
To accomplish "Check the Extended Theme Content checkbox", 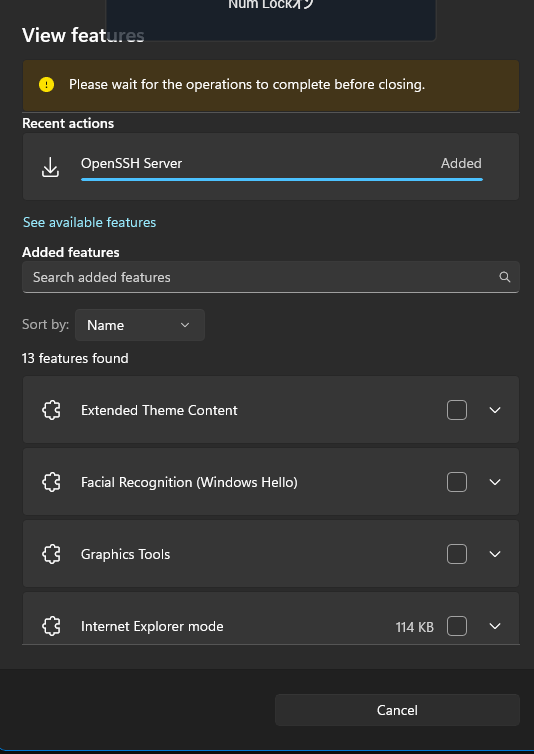I will (457, 410).
